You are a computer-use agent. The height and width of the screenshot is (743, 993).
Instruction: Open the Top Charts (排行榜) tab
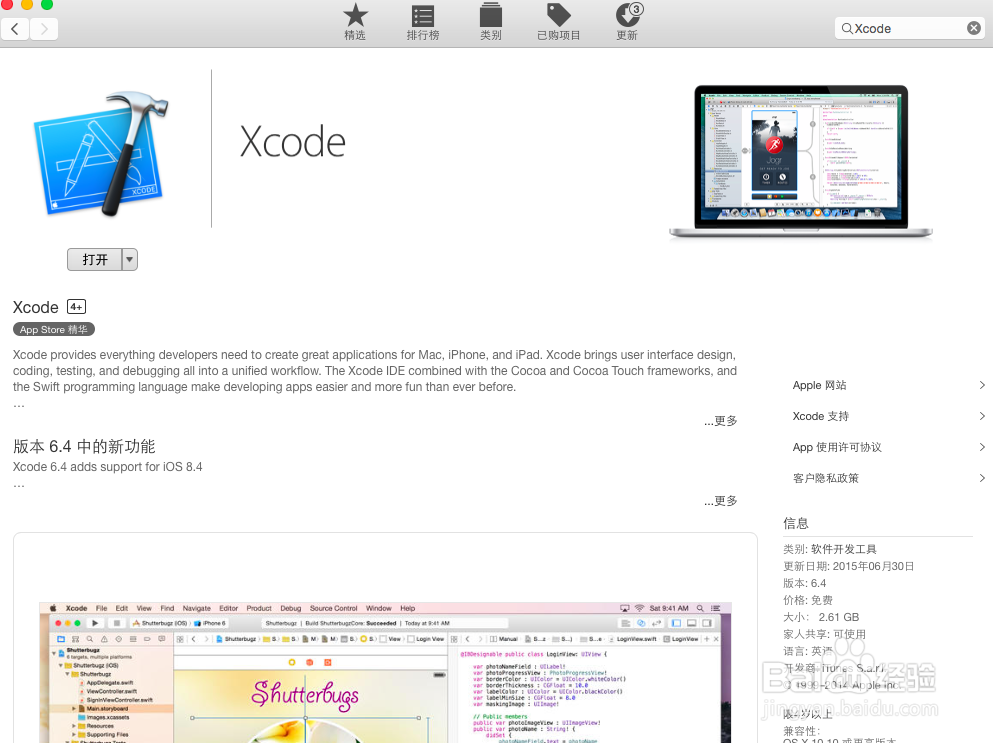[x=422, y=22]
